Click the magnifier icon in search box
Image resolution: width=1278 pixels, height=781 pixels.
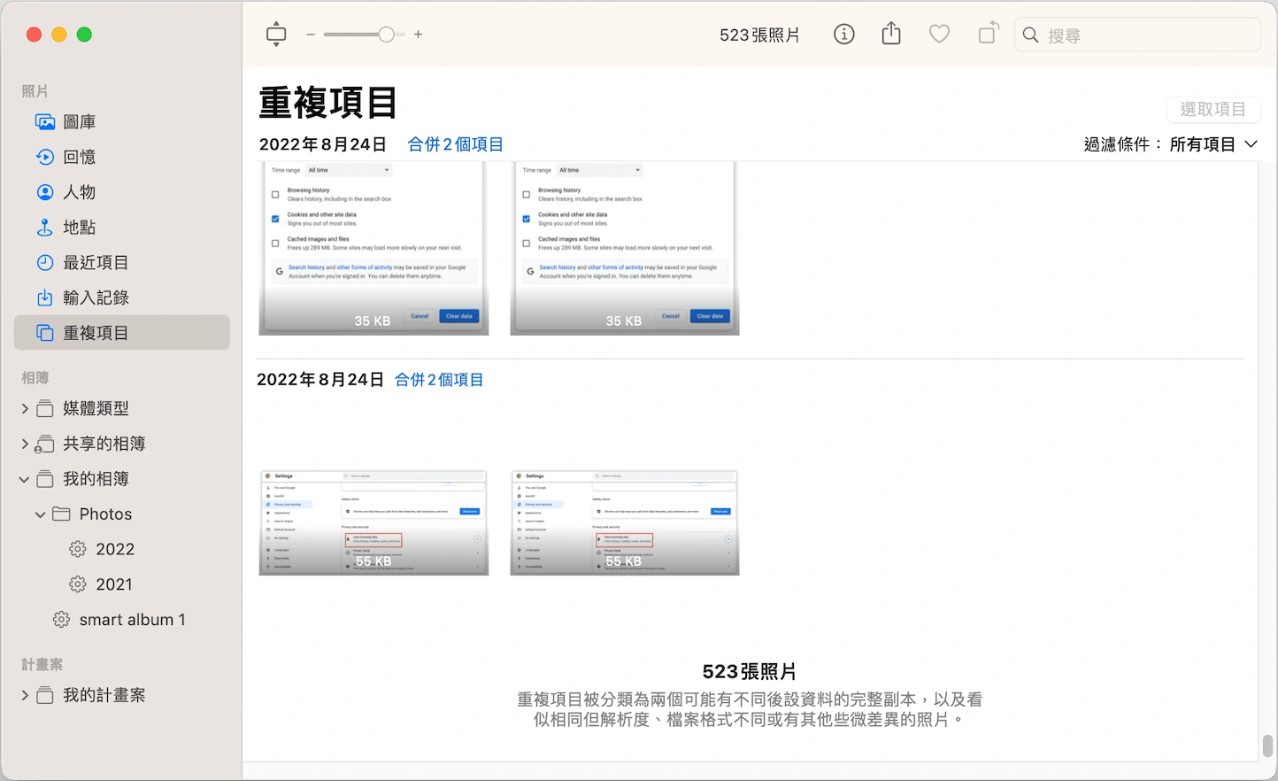click(1031, 35)
